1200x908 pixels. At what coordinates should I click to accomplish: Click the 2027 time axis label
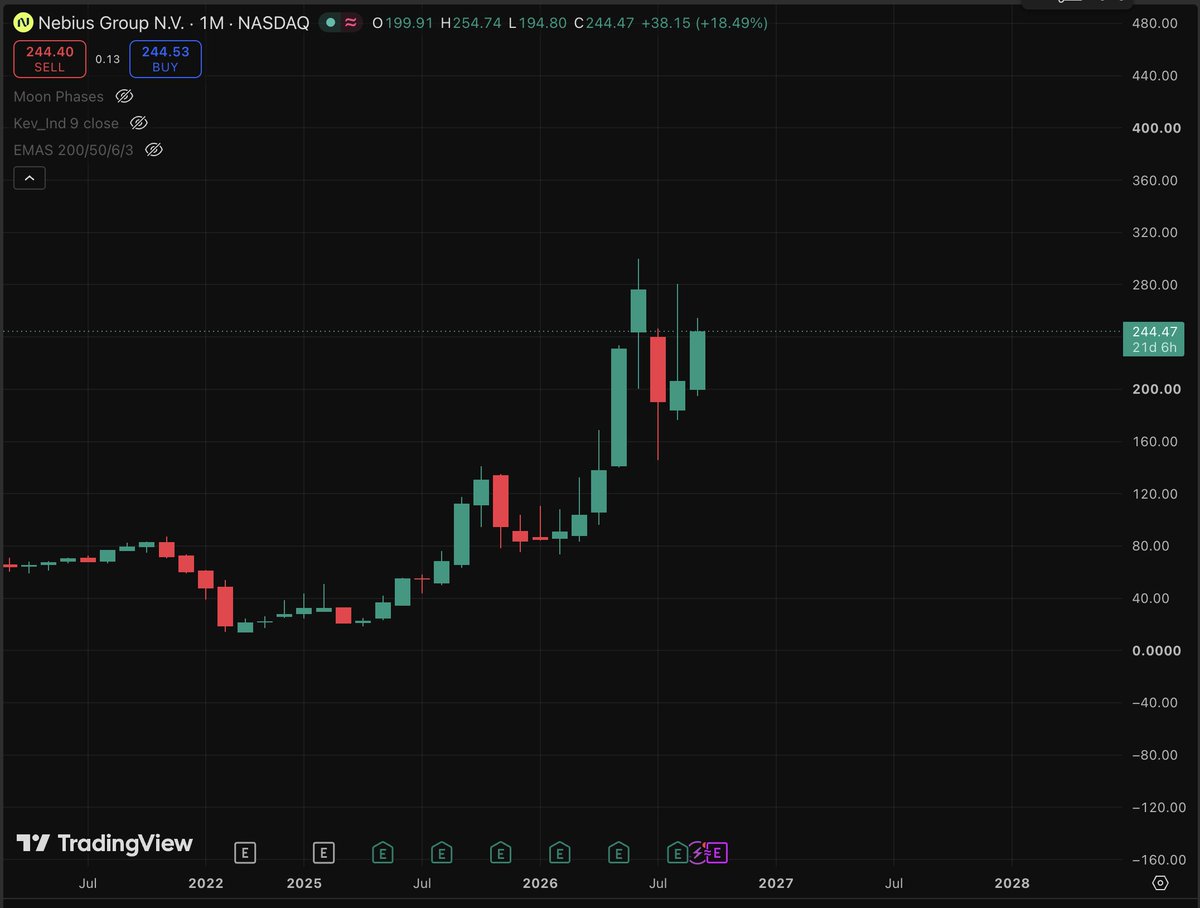coord(776,883)
